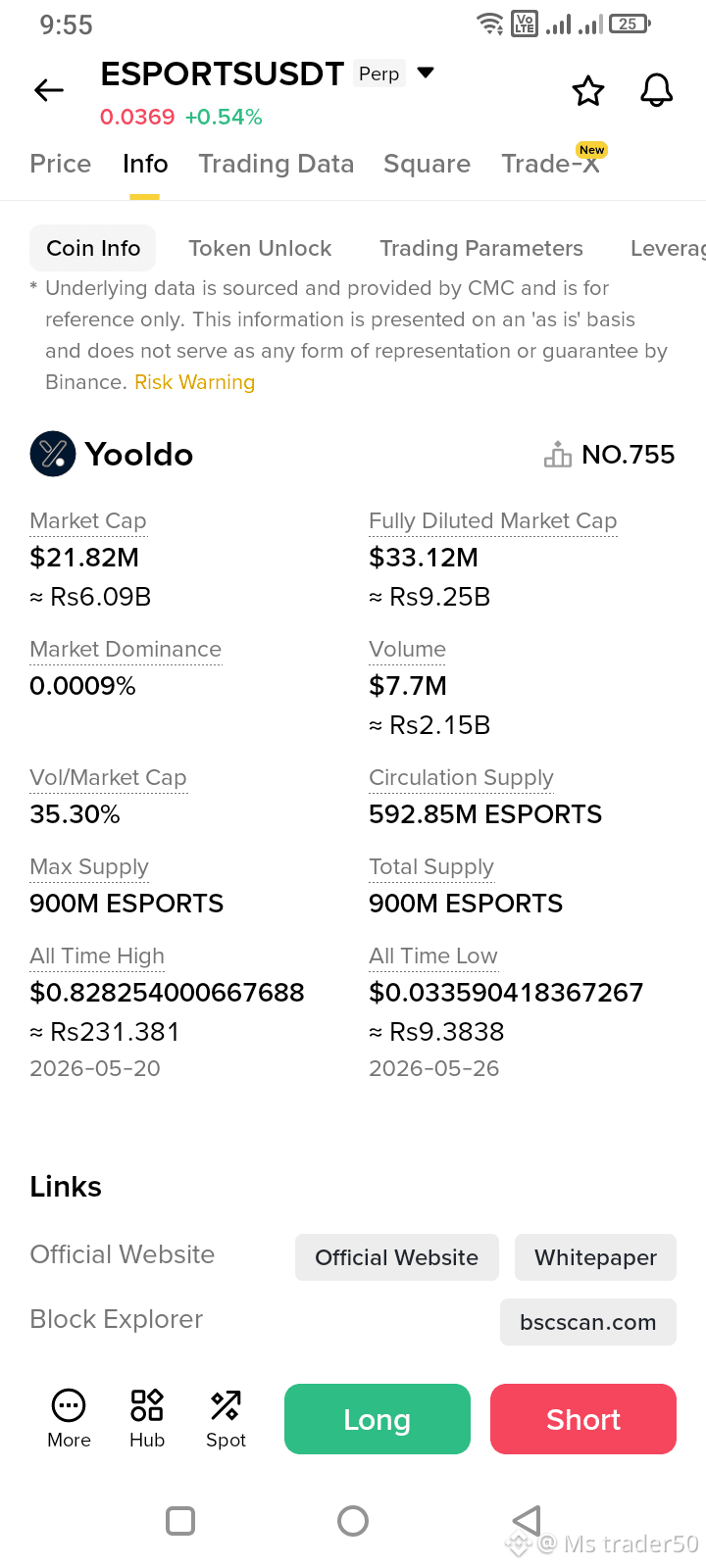Tap the Yooldo coin logo

[53, 454]
